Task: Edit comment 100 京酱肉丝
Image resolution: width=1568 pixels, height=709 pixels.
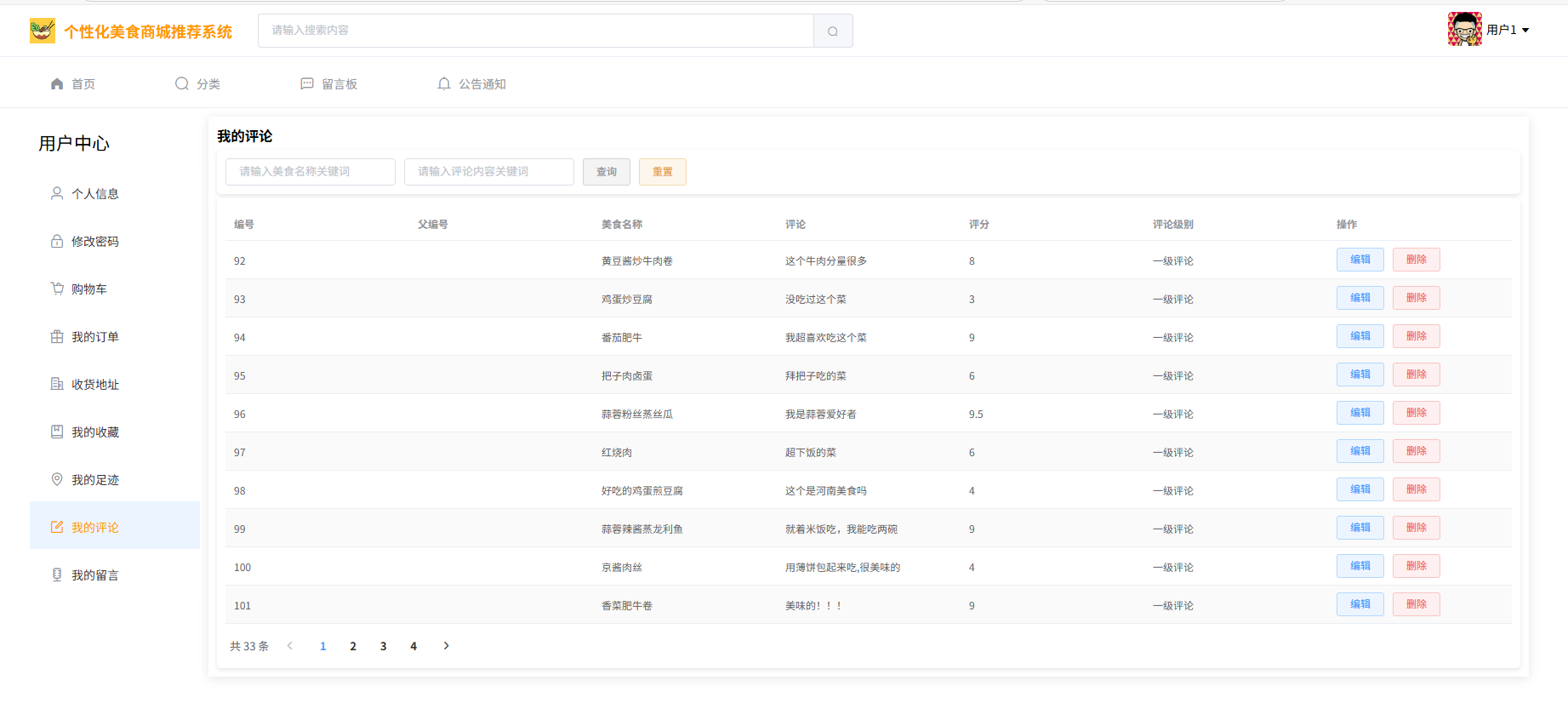Action: coord(1360,566)
